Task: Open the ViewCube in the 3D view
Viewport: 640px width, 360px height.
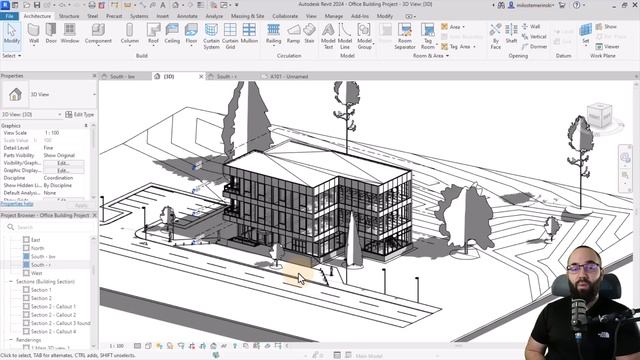Action: 599,116
